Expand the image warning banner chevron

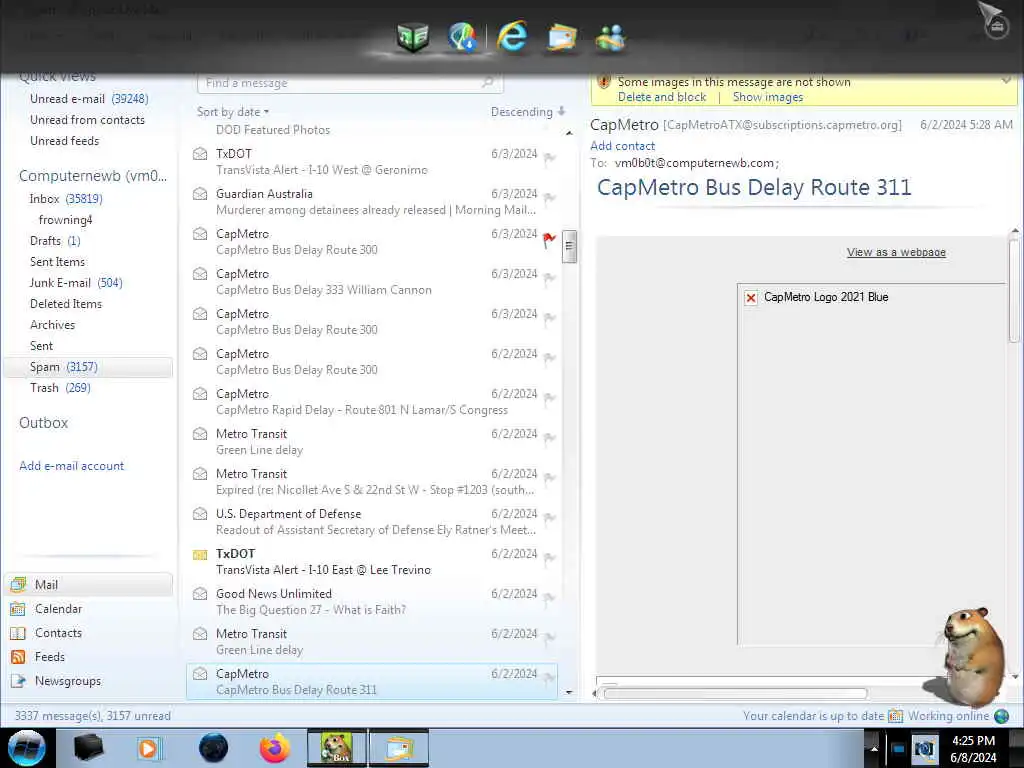pyautogui.click(x=1006, y=81)
